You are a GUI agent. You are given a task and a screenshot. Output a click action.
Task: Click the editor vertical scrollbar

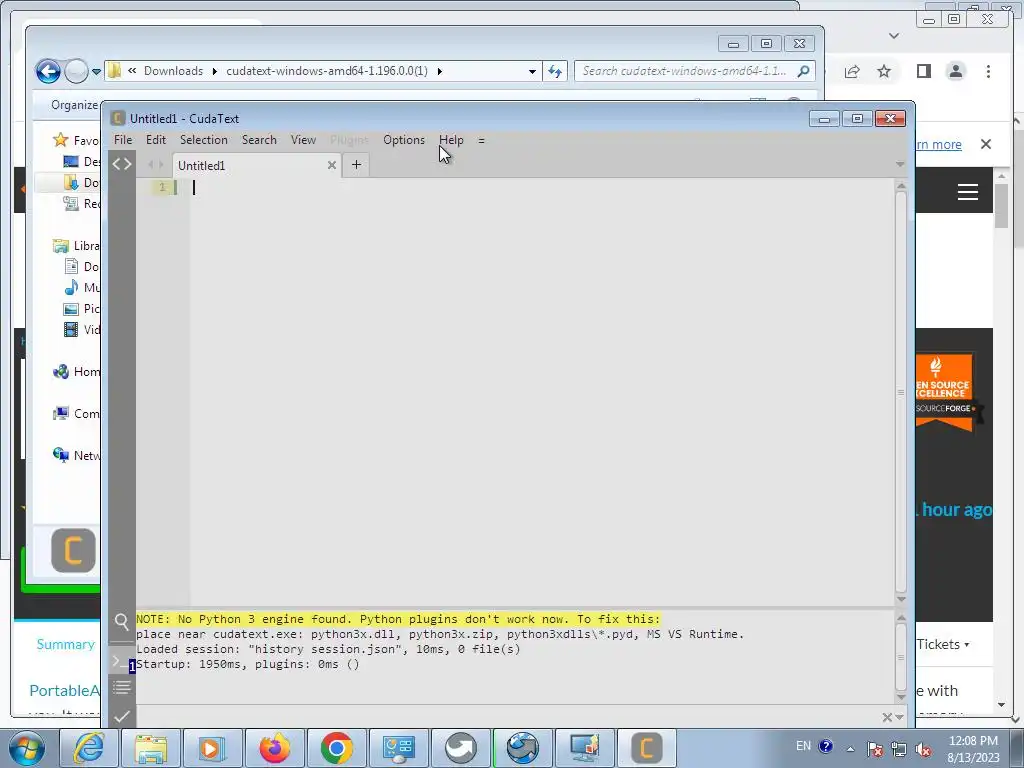[901, 392]
